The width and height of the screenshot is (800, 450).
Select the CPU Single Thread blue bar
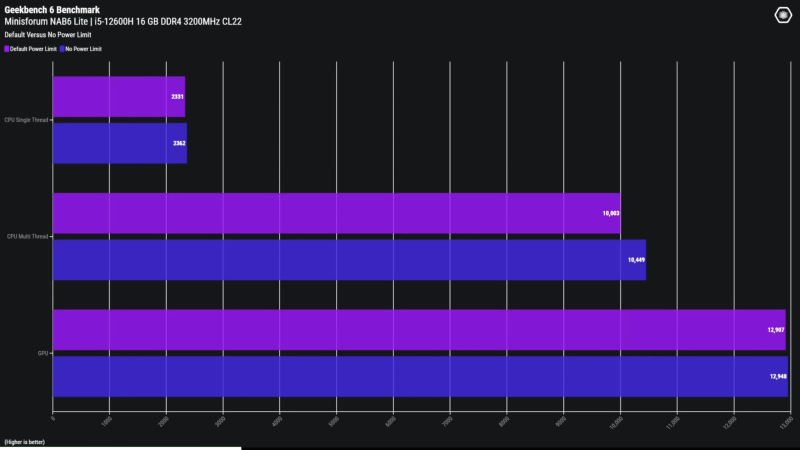pos(119,143)
